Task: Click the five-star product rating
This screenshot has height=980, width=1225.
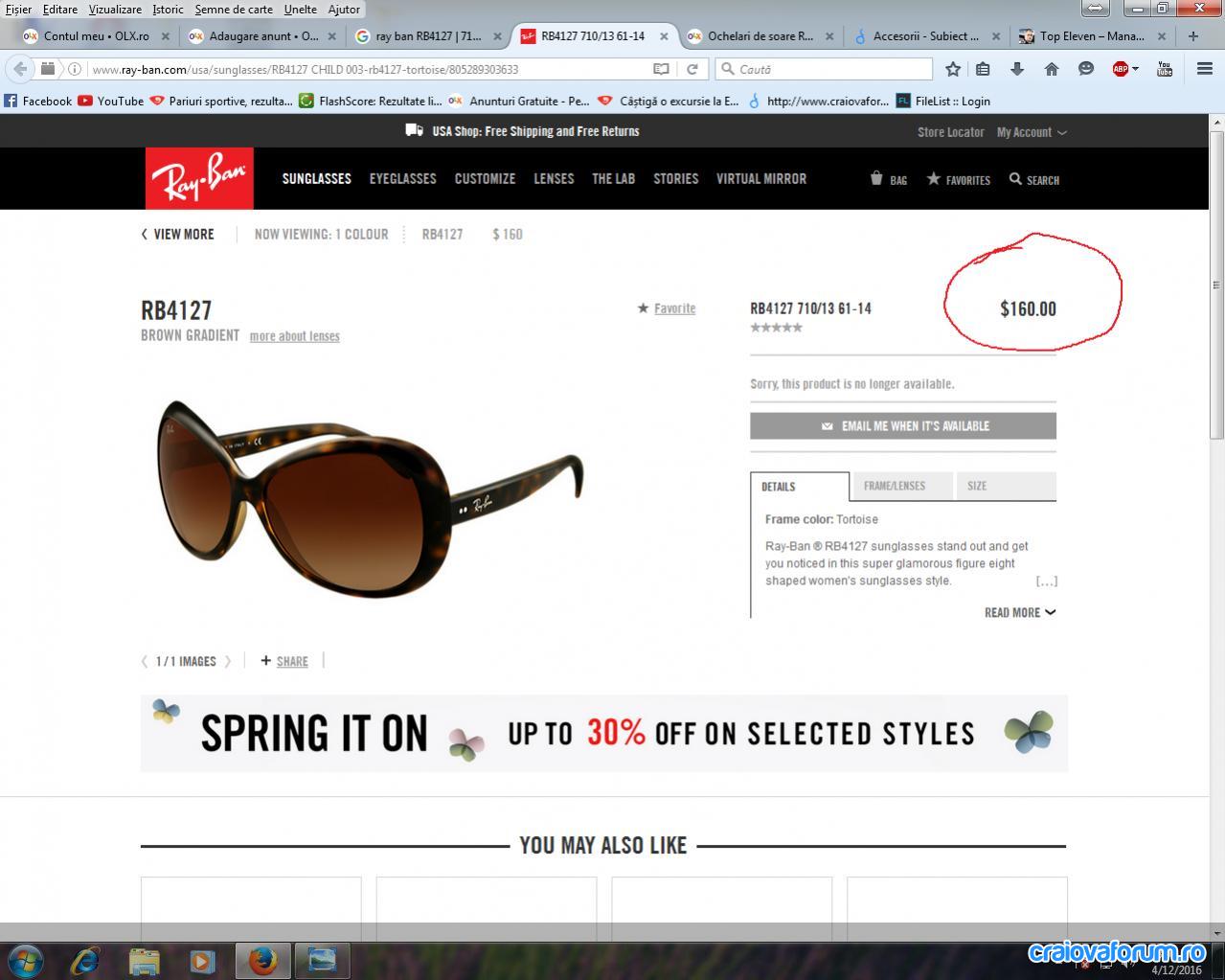Action: click(x=776, y=328)
